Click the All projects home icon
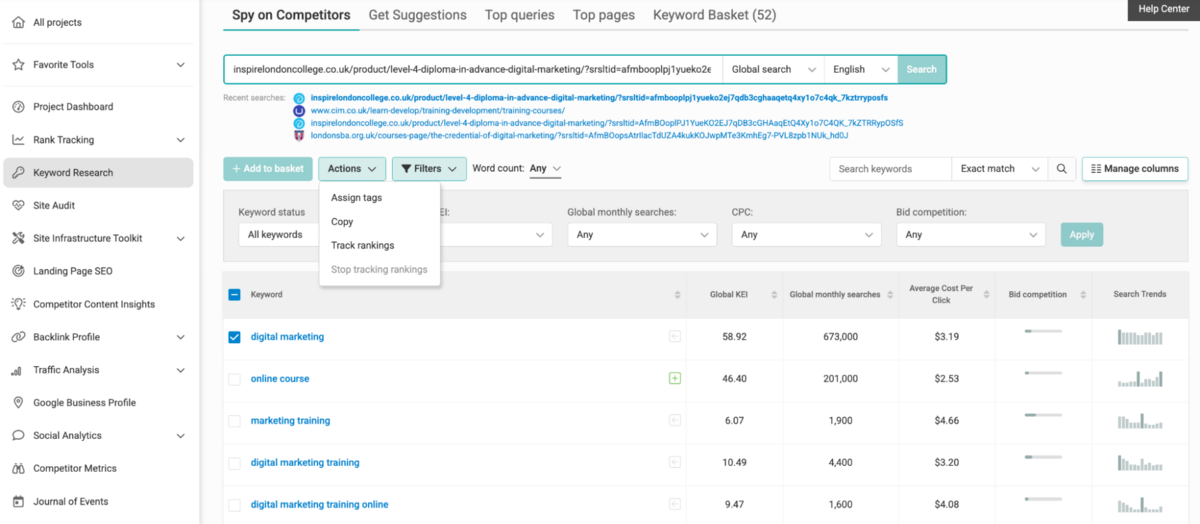 (x=18, y=22)
